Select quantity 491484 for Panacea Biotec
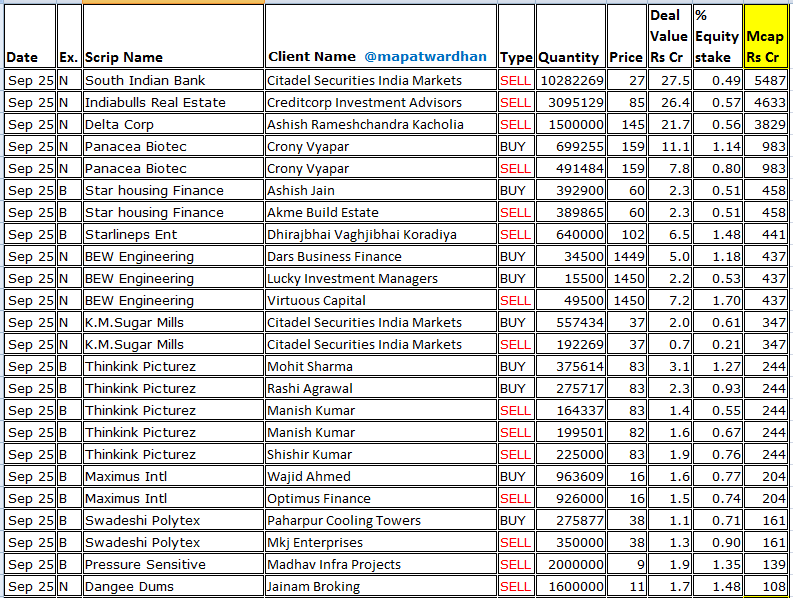Image resolution: width=793 pixels, height=598 pixels. click(570, 168)
